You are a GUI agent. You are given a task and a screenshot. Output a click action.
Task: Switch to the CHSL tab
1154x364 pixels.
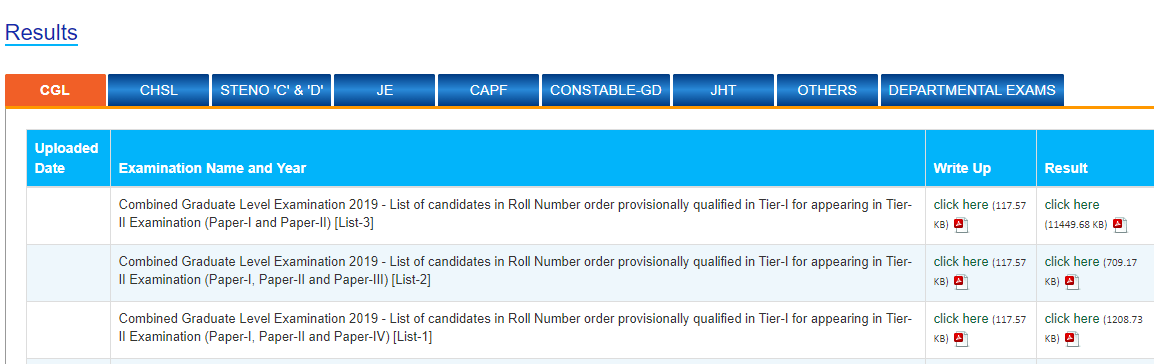coord(158,90)
